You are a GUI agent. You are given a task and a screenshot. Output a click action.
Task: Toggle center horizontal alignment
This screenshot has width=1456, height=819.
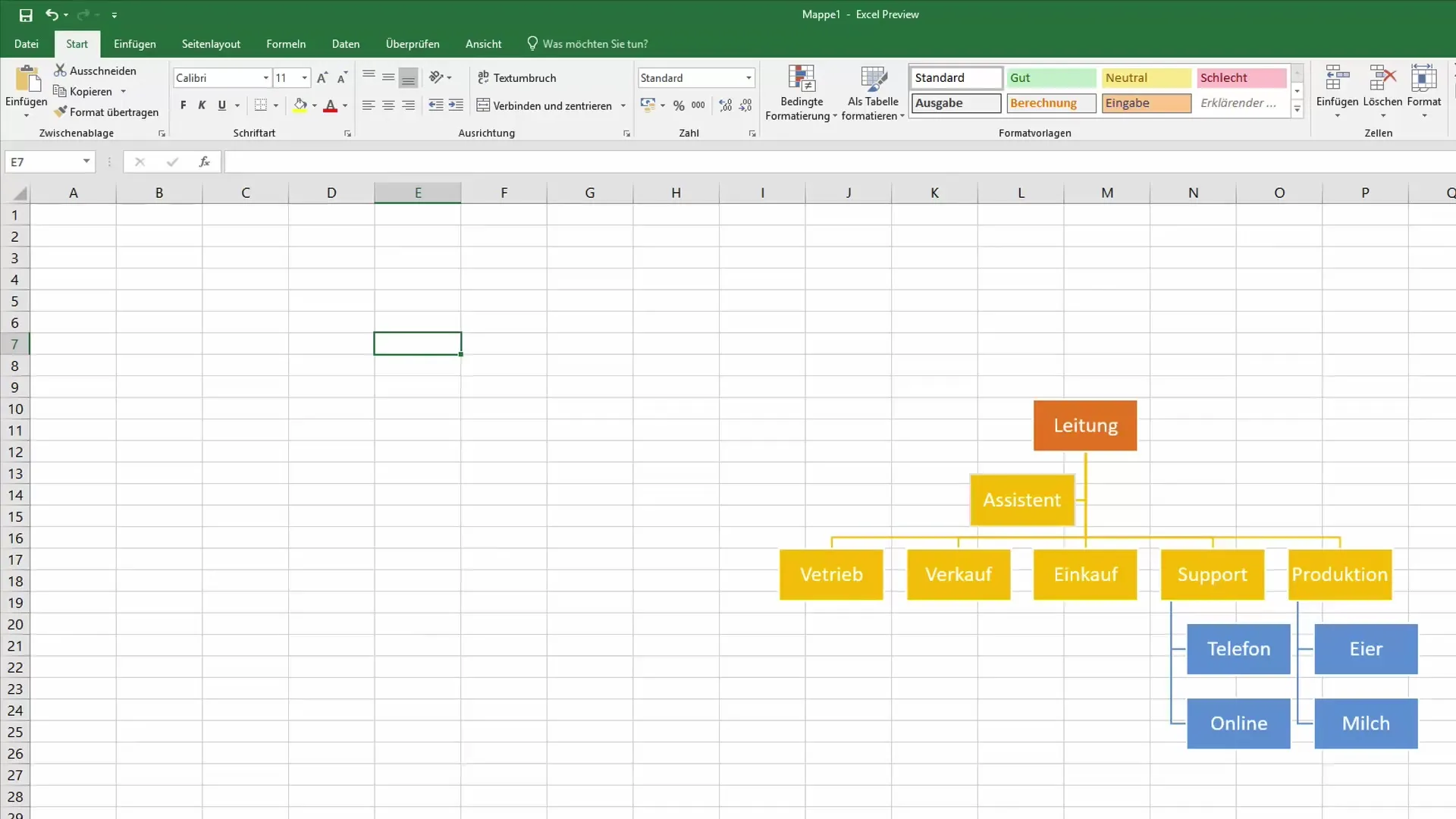(388, 105)
